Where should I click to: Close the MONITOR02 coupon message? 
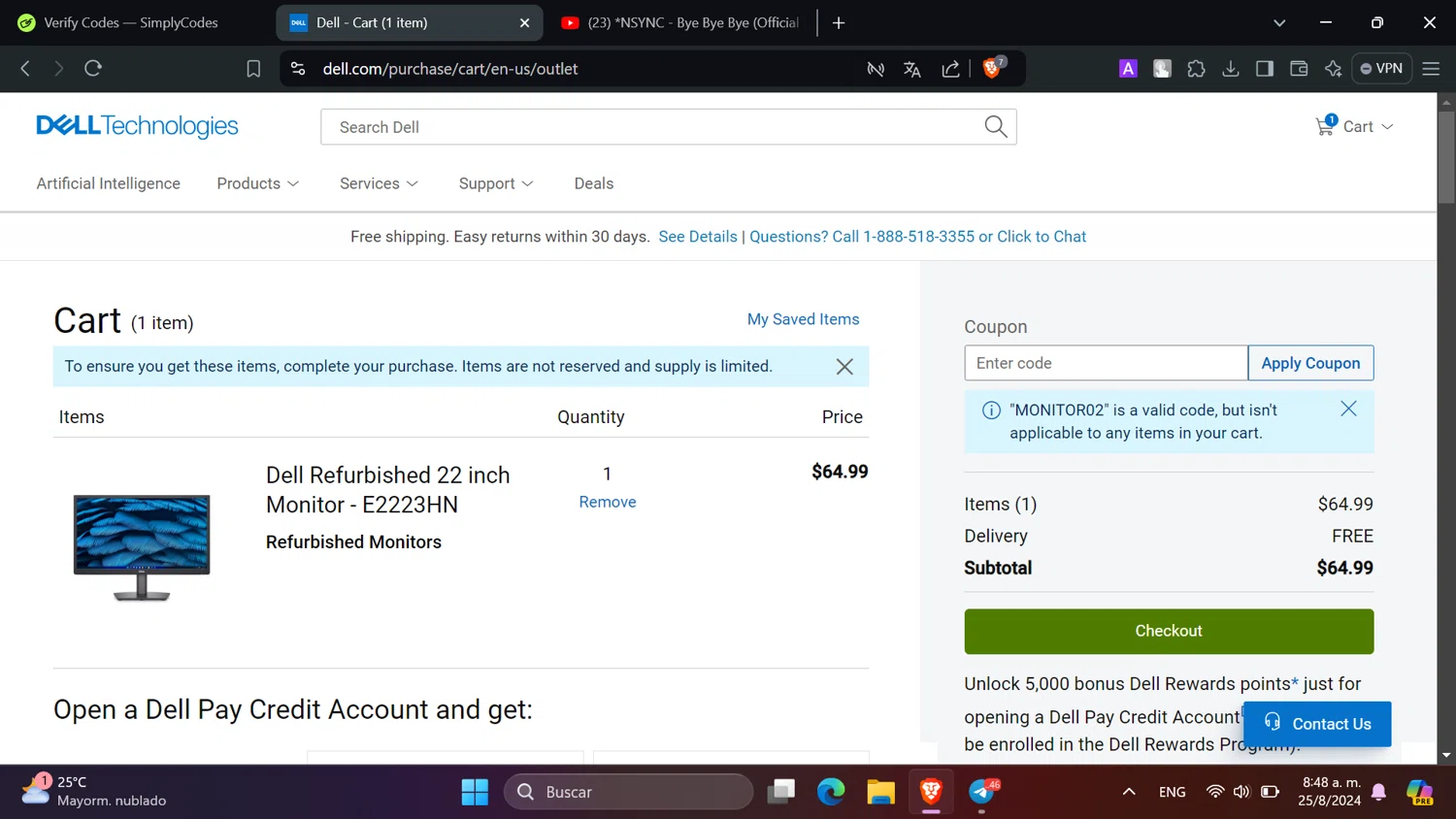pyautogui.click(x=1348, y=409)
